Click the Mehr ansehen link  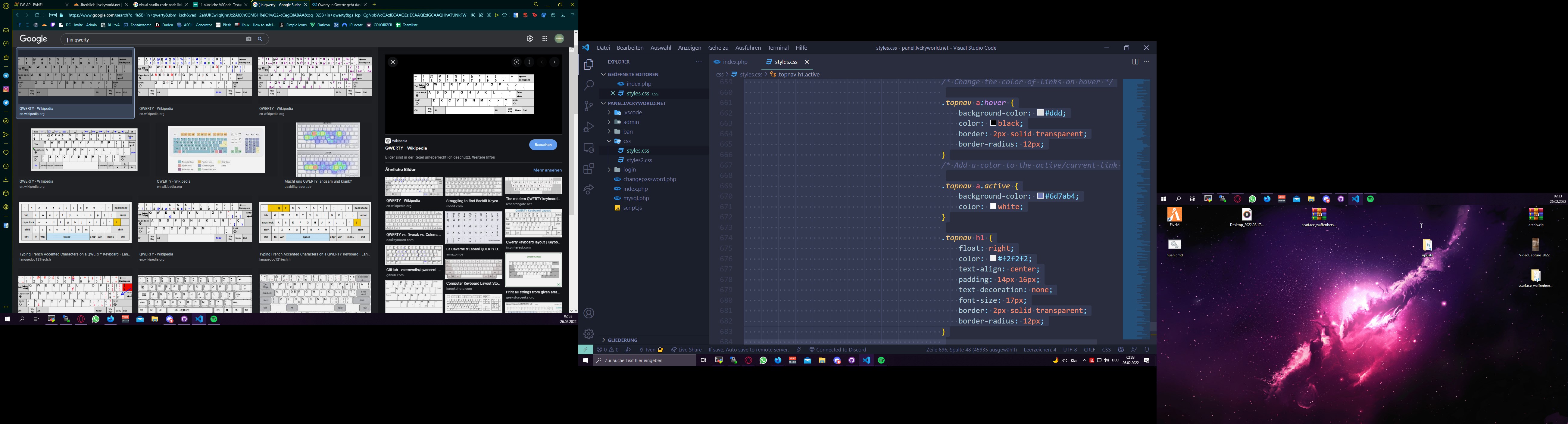(547, 170)
